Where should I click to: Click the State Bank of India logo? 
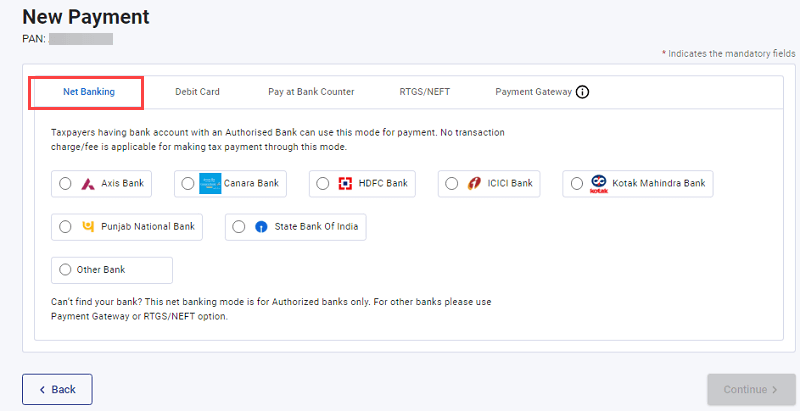click(261, 227)
